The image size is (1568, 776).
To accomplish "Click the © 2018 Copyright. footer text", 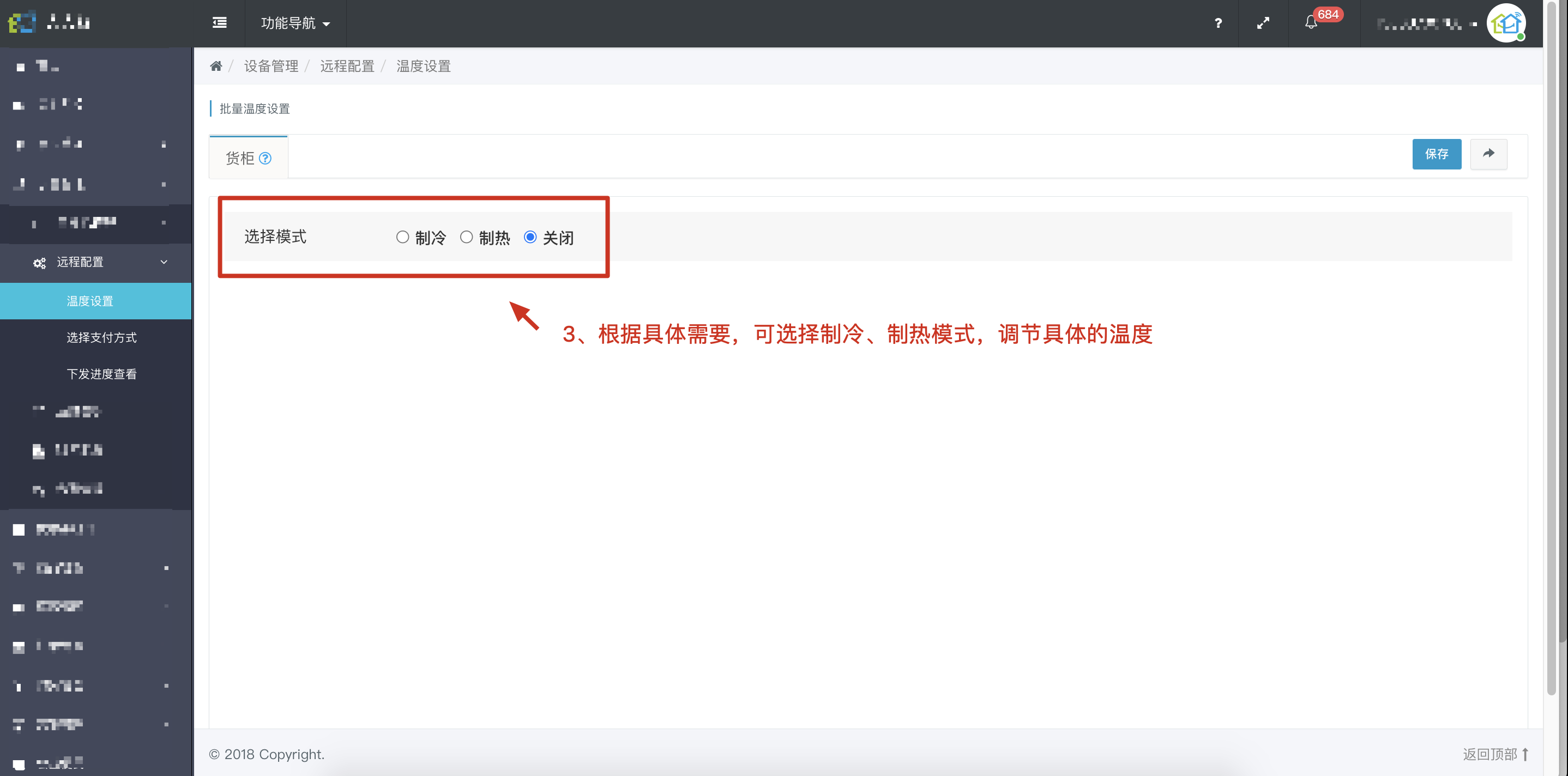I will [x=267, y=754].
